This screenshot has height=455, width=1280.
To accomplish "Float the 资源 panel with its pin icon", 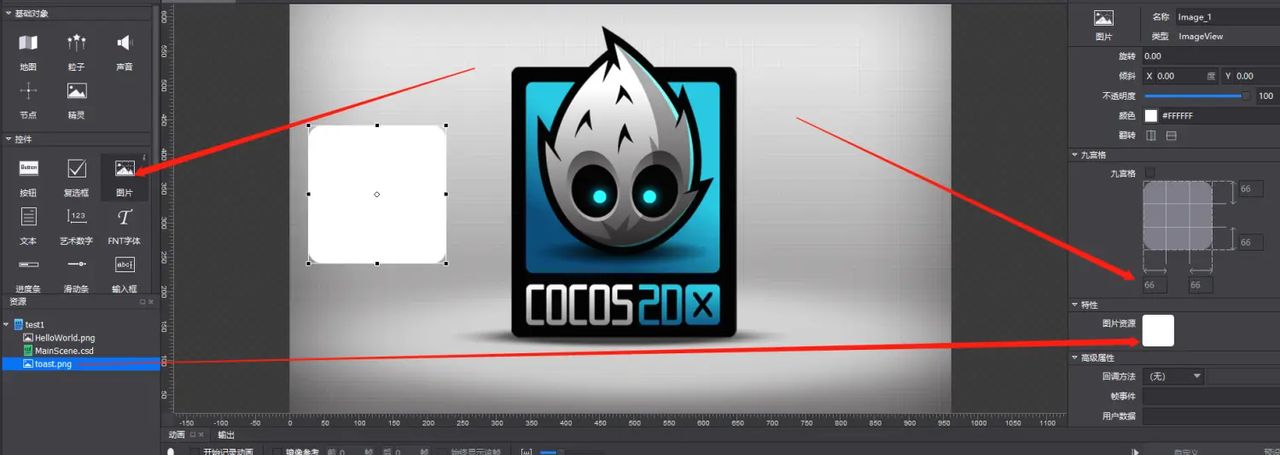I will pyautogui.click(x=142, y=301).
